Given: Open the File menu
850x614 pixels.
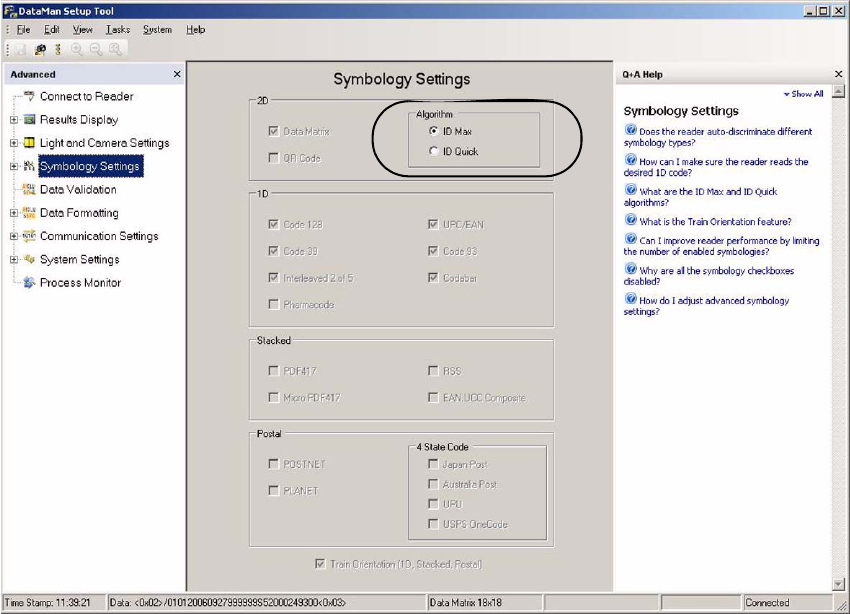Looking at the screenshot, I should pos(23,30).
